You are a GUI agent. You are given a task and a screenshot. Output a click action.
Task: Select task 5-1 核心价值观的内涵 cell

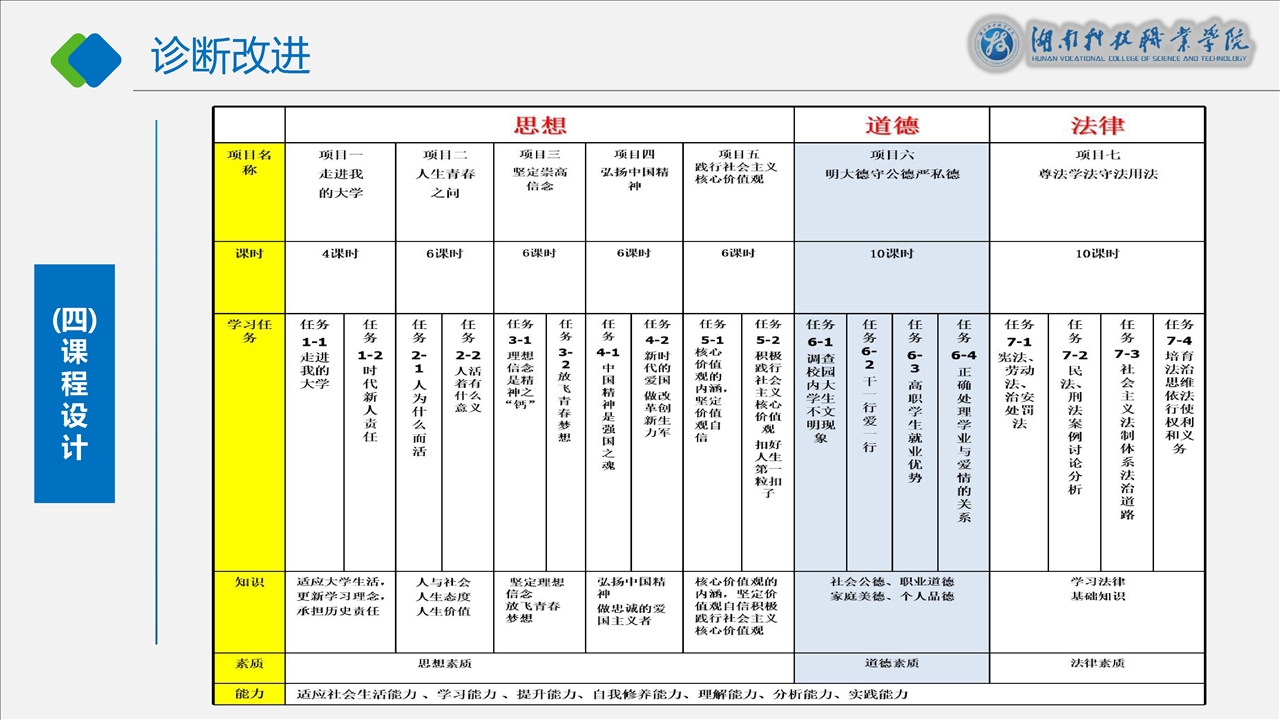pyautogui.click(x=712, y=382)
